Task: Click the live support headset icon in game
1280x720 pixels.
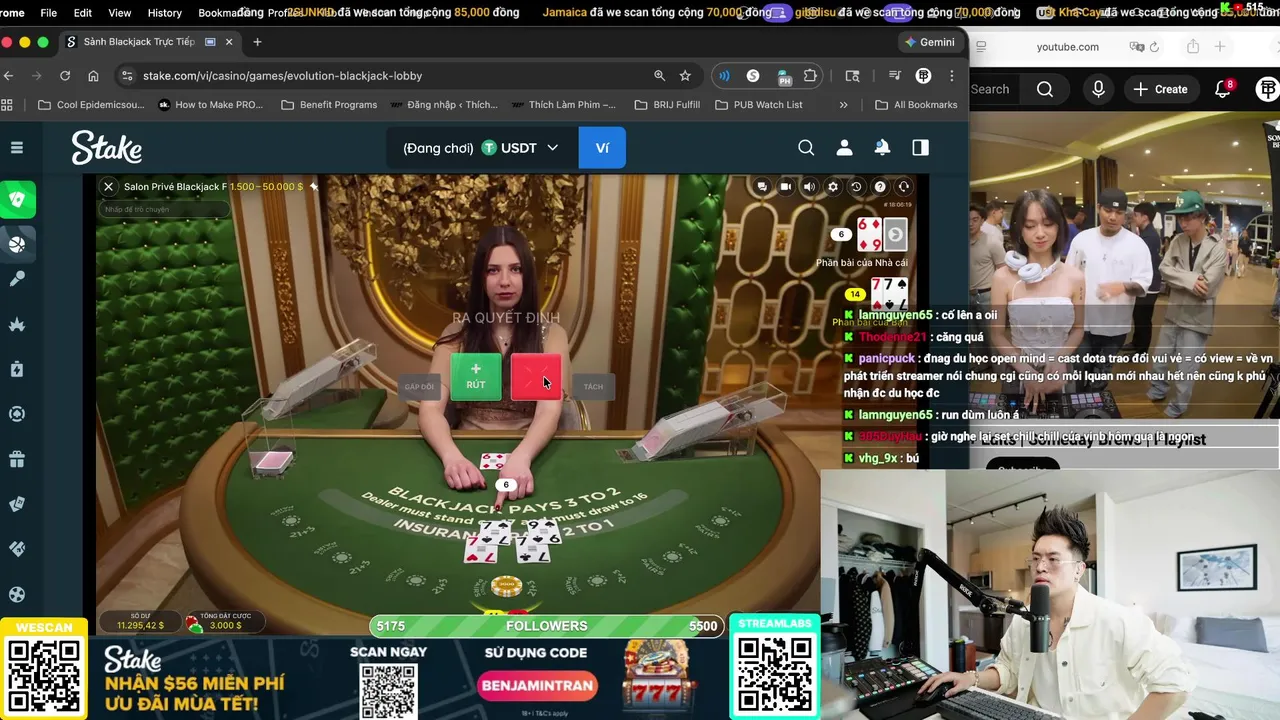Action: 903,187
